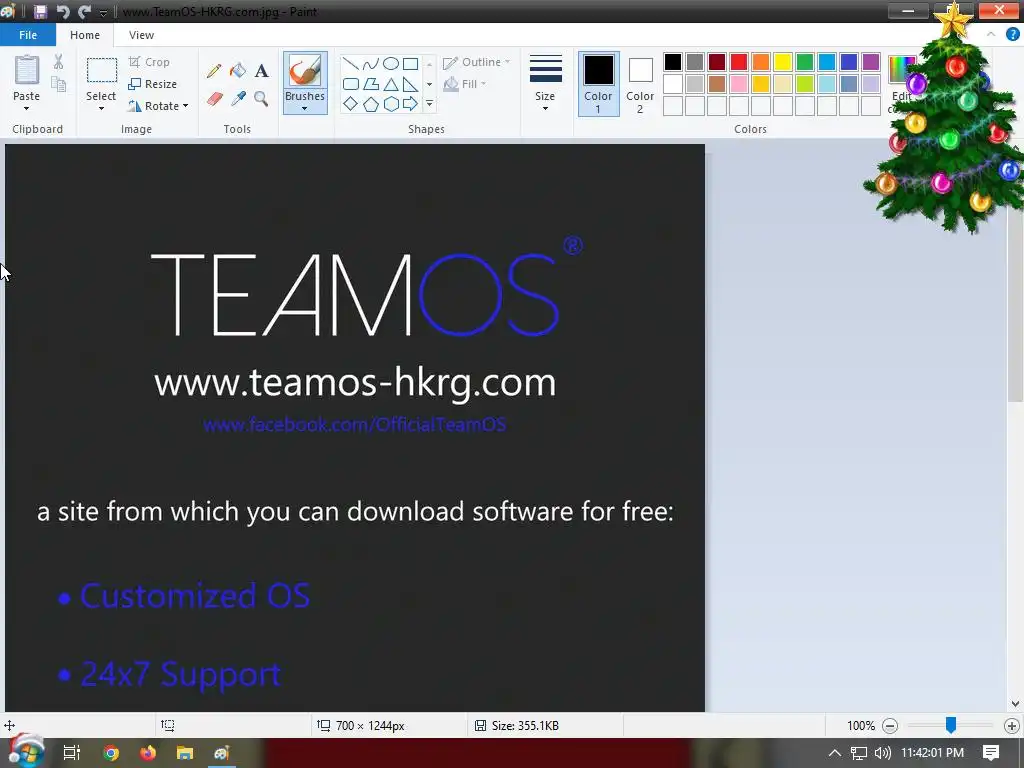Choose the Hexagon shape
Viewport: 1024px width, 768px height.
click(391, 104)
